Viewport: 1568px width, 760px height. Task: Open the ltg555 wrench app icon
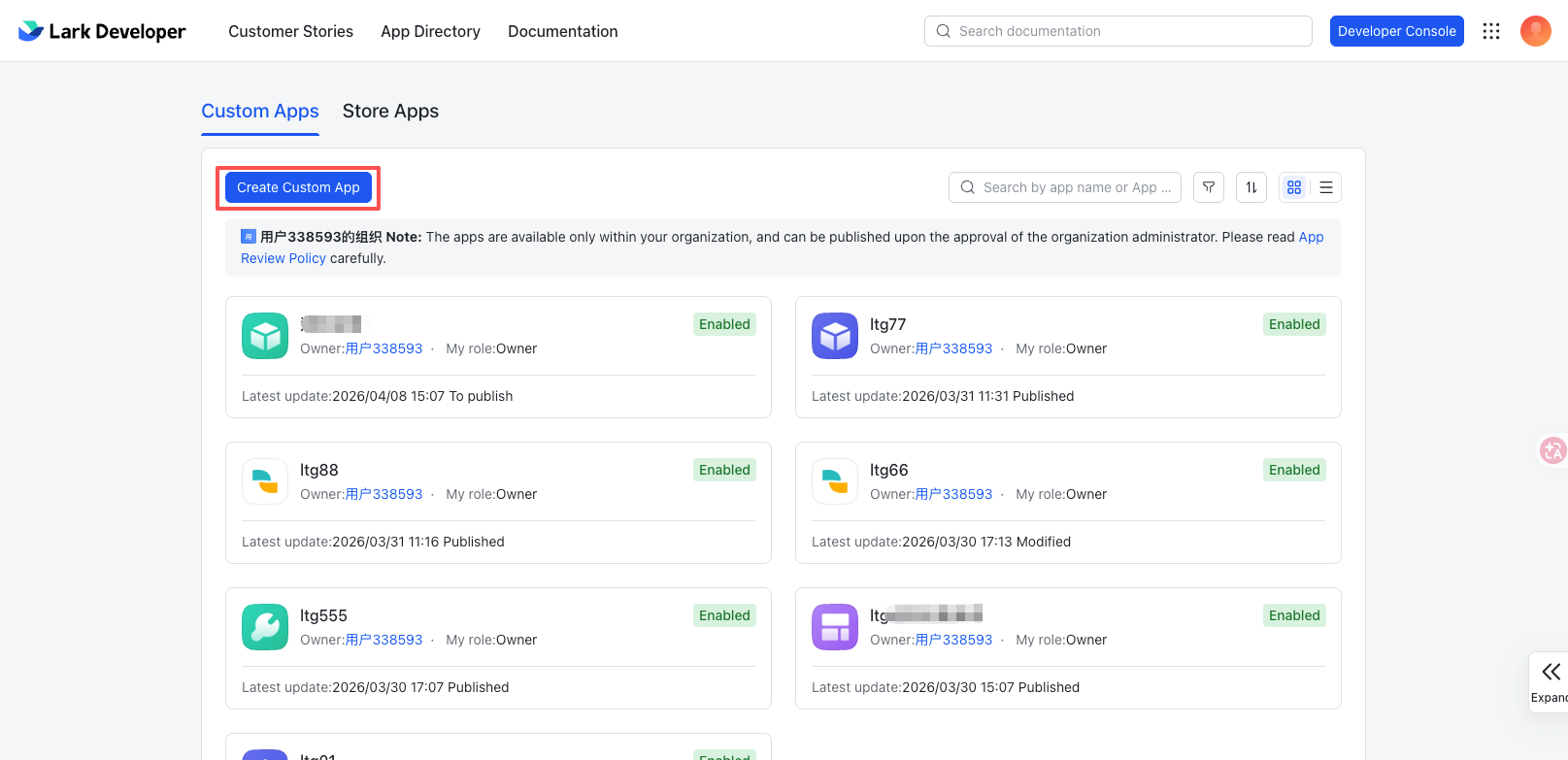(x=265, y=627)
